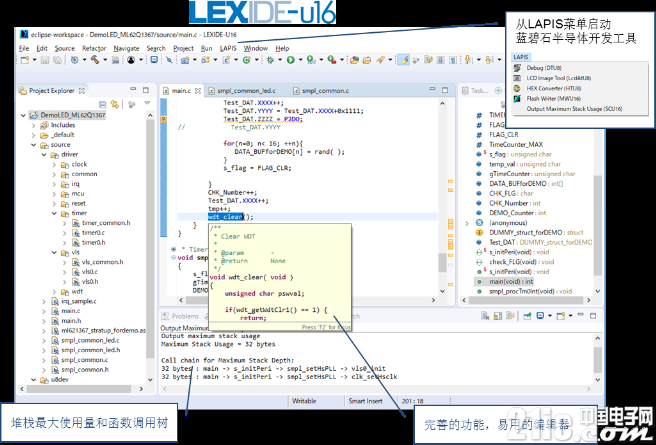
Task: Click the Save toolbar icon
Action: click(x=45, y=60)
